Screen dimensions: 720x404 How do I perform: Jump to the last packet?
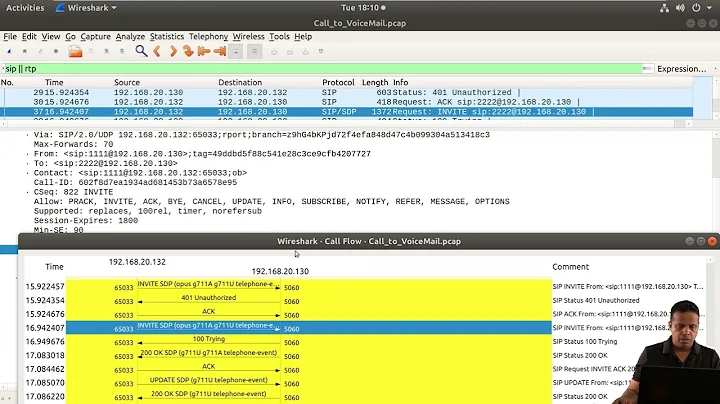click(219, 51)
